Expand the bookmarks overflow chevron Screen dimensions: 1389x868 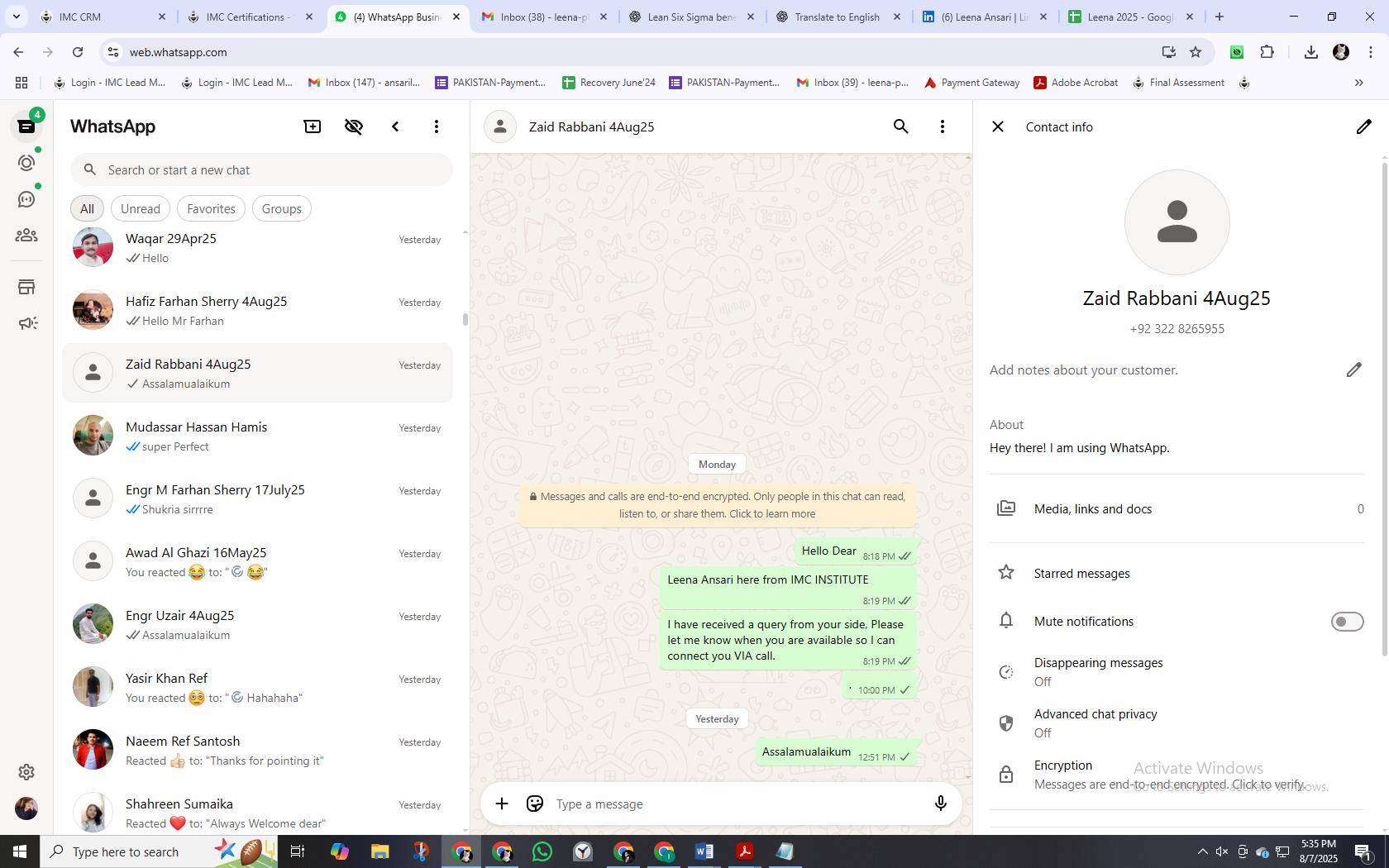[1358, 83]
